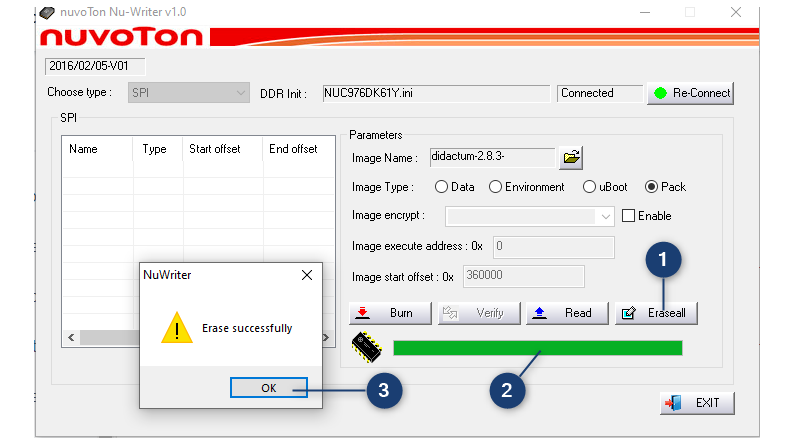This screenshot has height=440, width=800.
Task: Click the Re-Connect button
Action: point(690,93)
